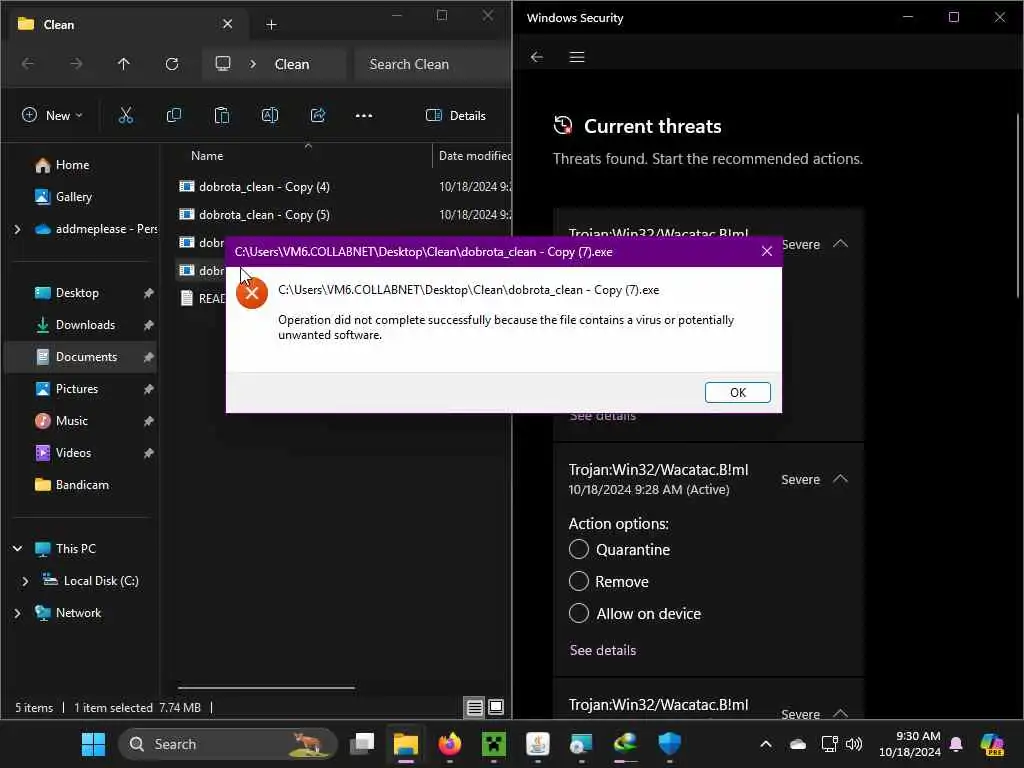
Task: Click the horizontal scrollbar in file list
Action: [x=266, y=688]
